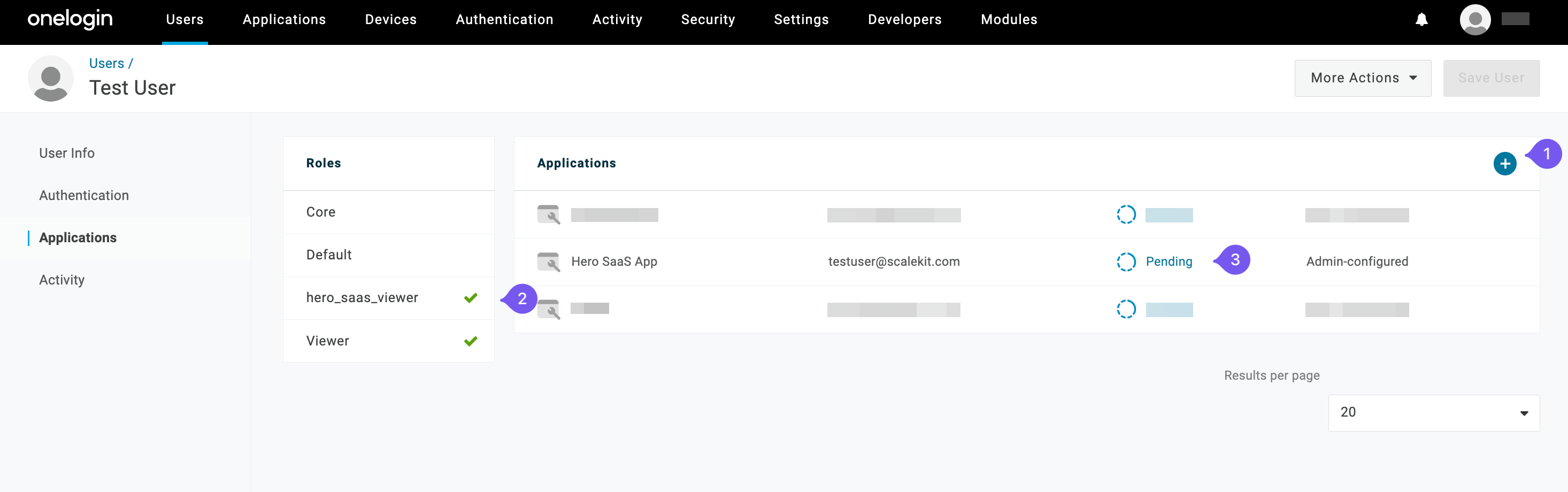1568x492 pixels.
Task: Click the checkmark beside the Viewer role
Action: pyautogui.click(x=470, y=341)
